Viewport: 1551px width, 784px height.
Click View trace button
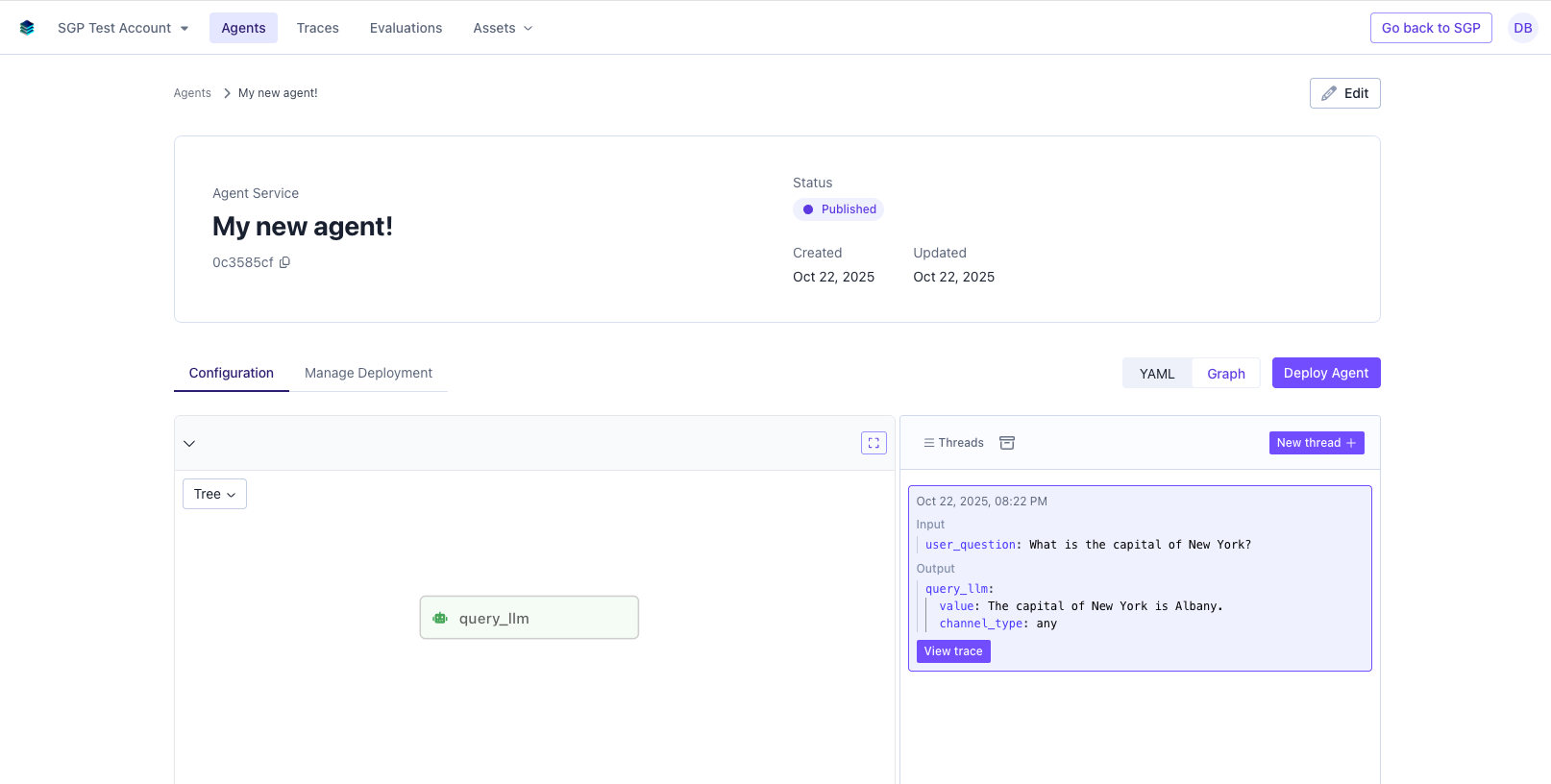(x=953, y=651)
